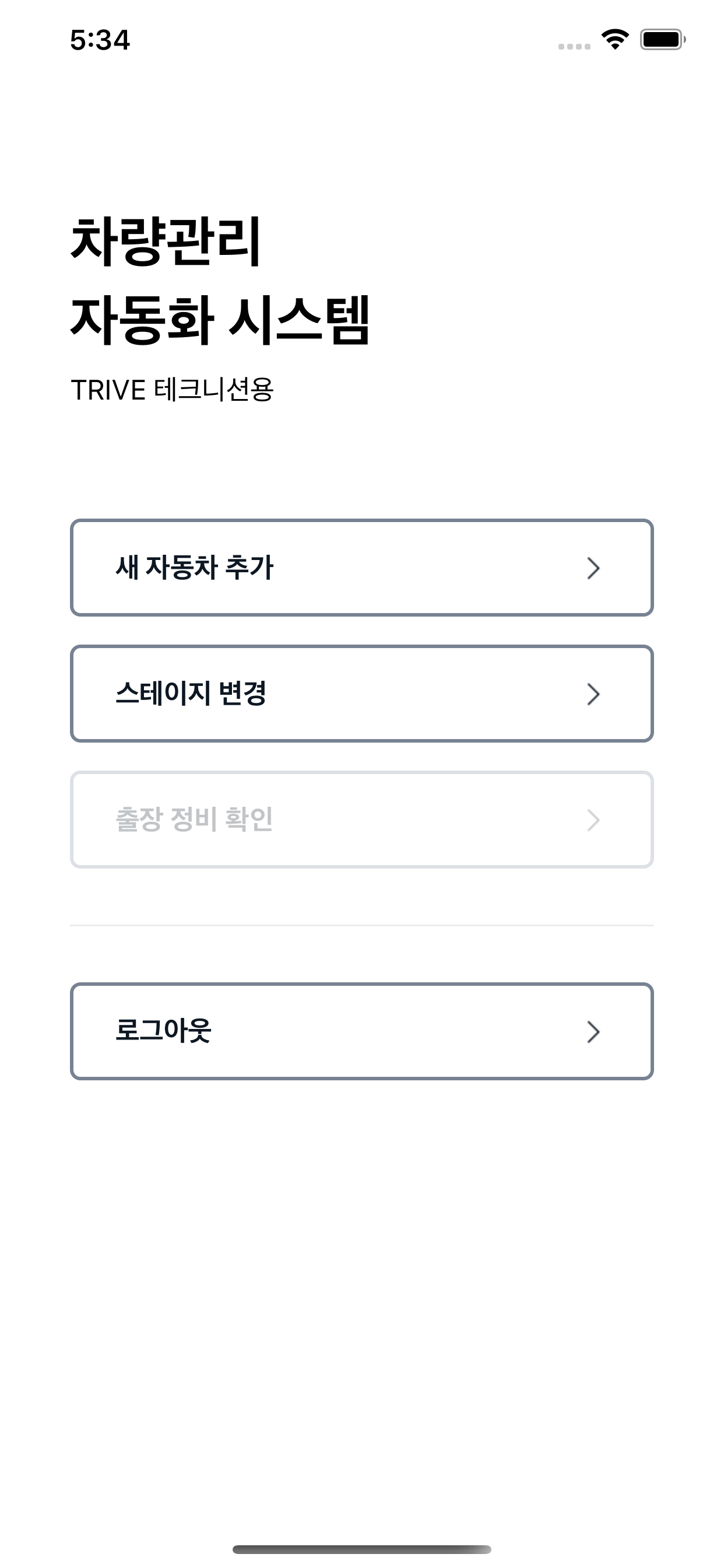Tap the cellular signal dots
This screenshot has height=1568, width=724.
click(x=574, y=46)
